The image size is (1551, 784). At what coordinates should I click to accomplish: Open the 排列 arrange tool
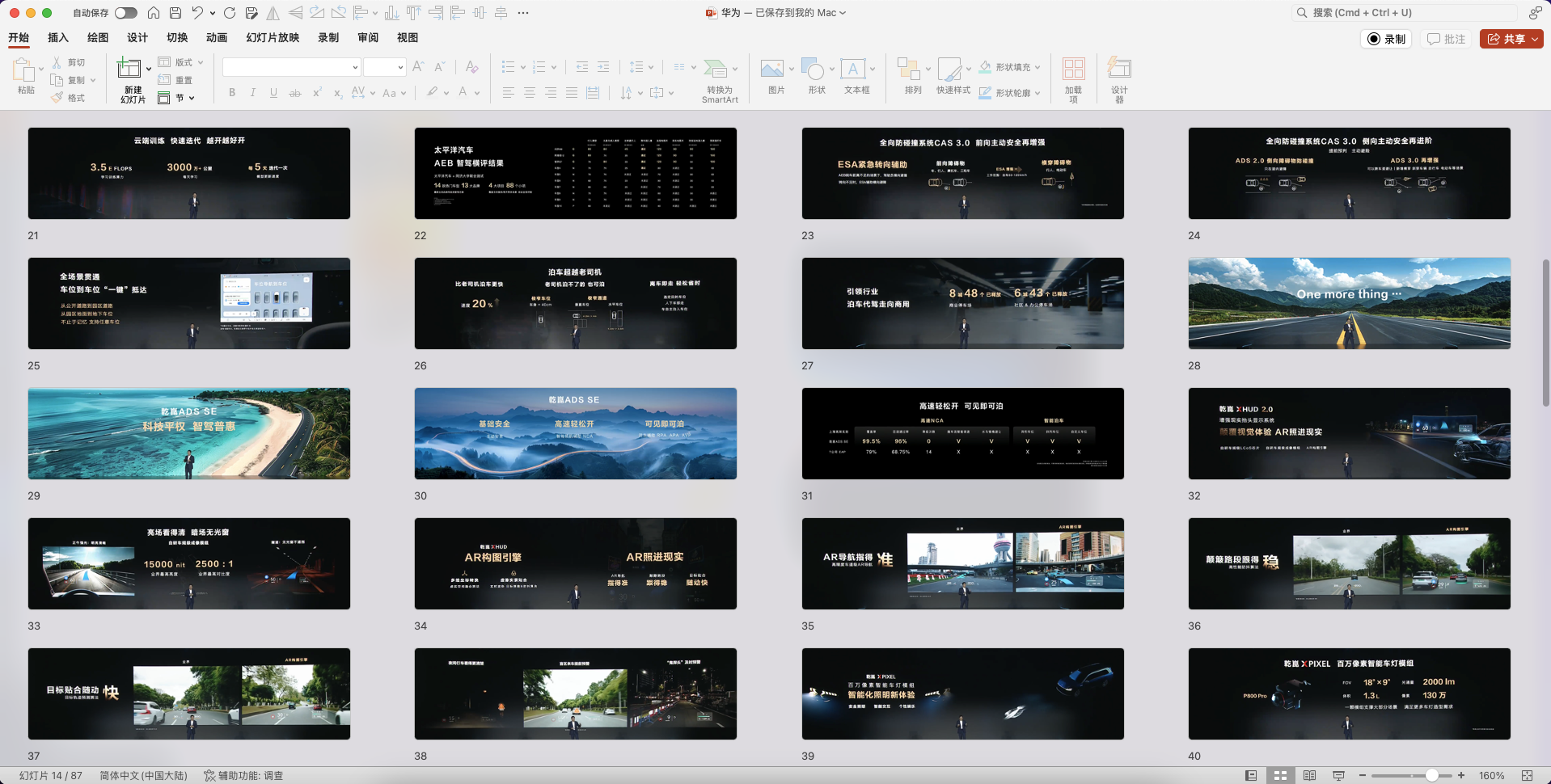point(909,69)
